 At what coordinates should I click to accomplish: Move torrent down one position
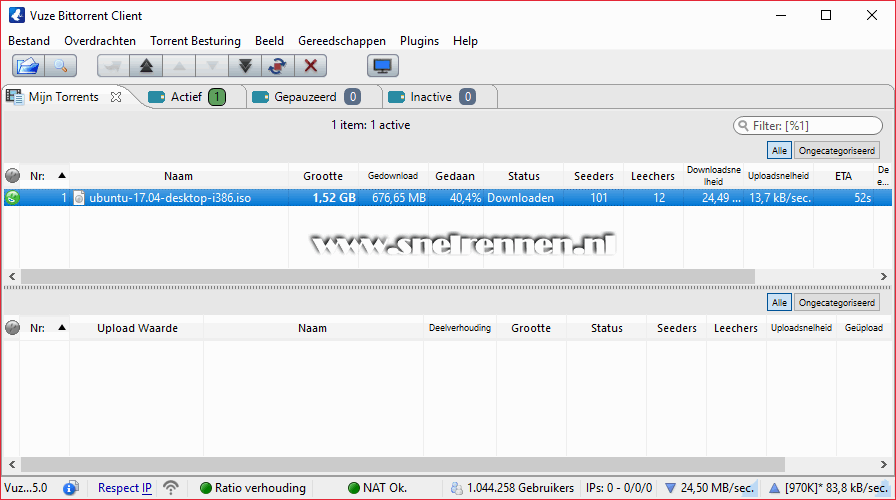point(212,66)
